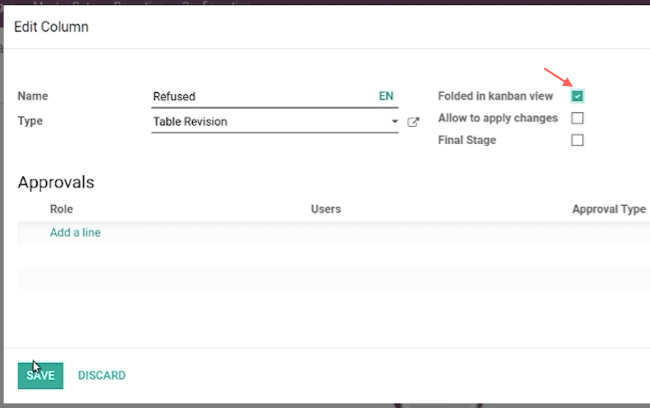Sort by the Approval Type column header
This screenshot has width=650, height=408.
(x=609, y=209)
